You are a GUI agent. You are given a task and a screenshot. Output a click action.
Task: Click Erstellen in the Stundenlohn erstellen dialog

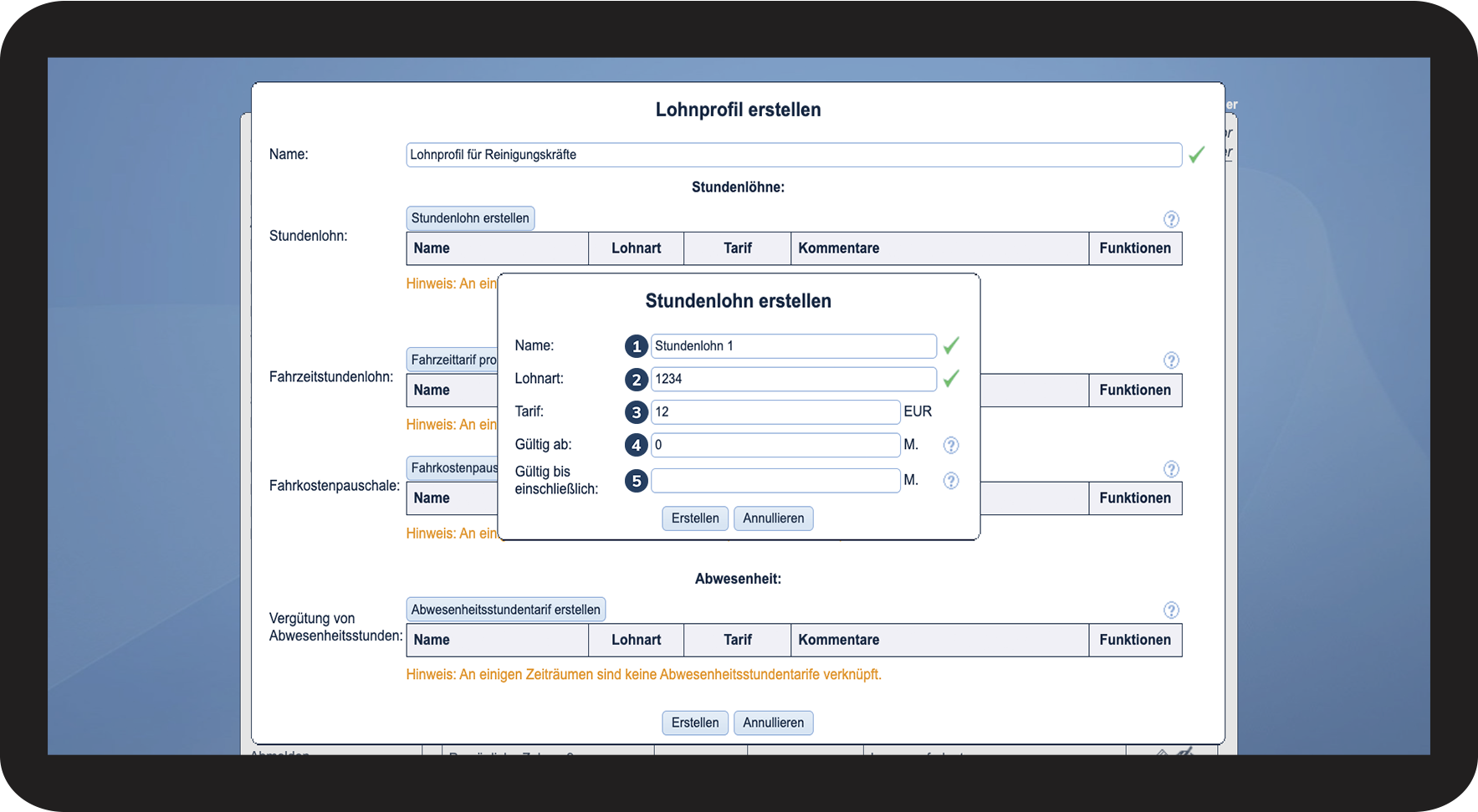click(x=694, y=518)
